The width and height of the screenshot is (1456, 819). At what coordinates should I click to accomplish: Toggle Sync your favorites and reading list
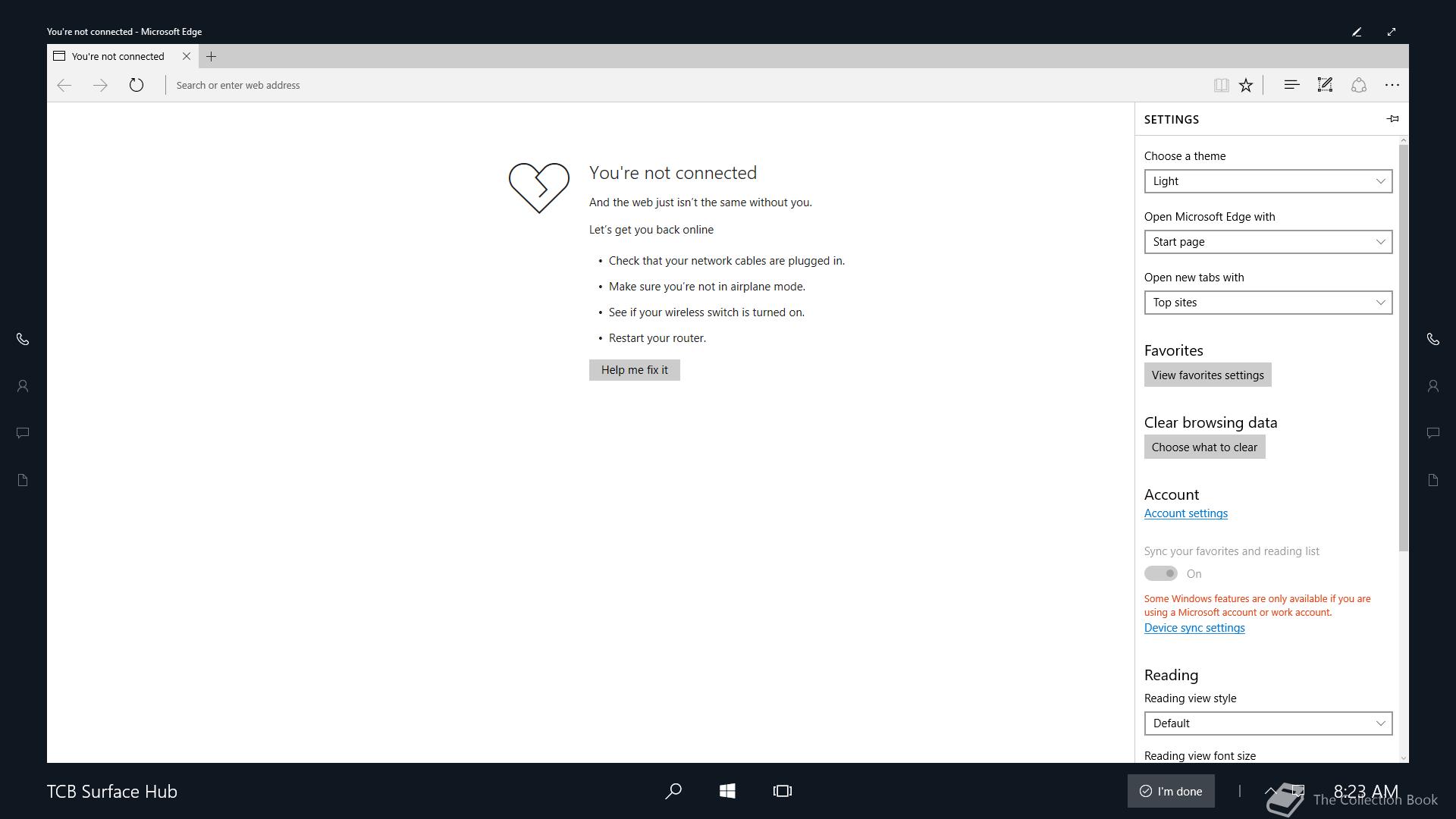coord(1161,573)
